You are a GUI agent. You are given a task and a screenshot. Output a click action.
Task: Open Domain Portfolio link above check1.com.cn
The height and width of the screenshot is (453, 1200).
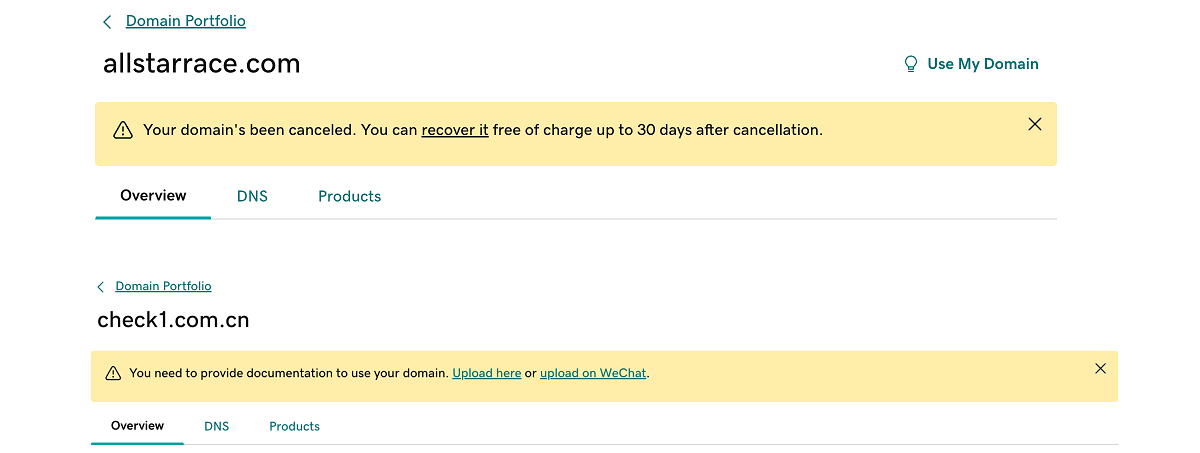pos(163,286)
